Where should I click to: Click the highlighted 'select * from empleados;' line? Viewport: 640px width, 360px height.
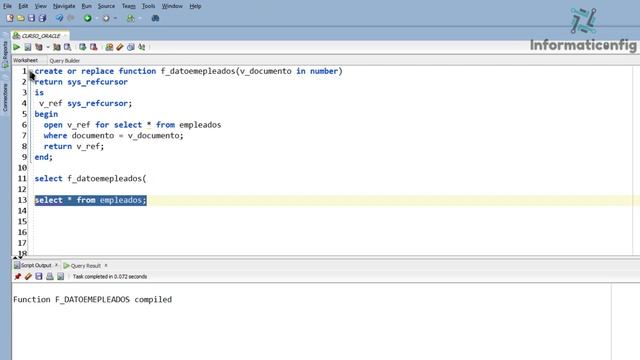click(x=91, y=200)
